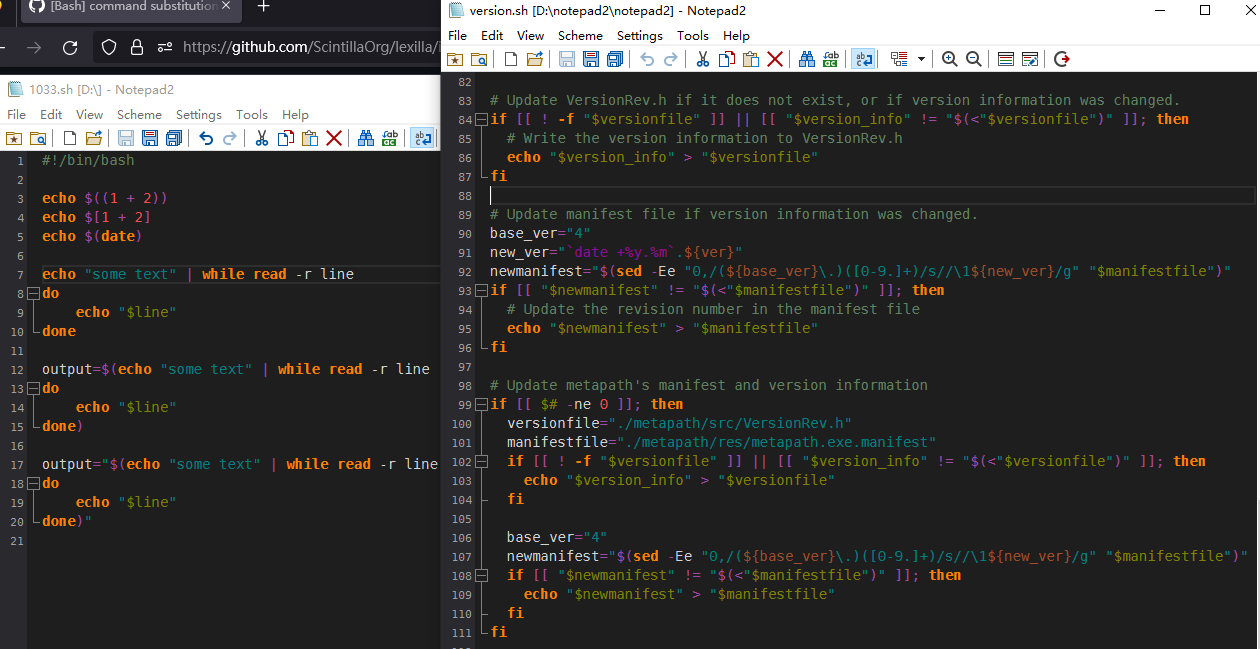Save all open files in version.sh window
This screenshot has width=1260, height=649.
(613, 59)
